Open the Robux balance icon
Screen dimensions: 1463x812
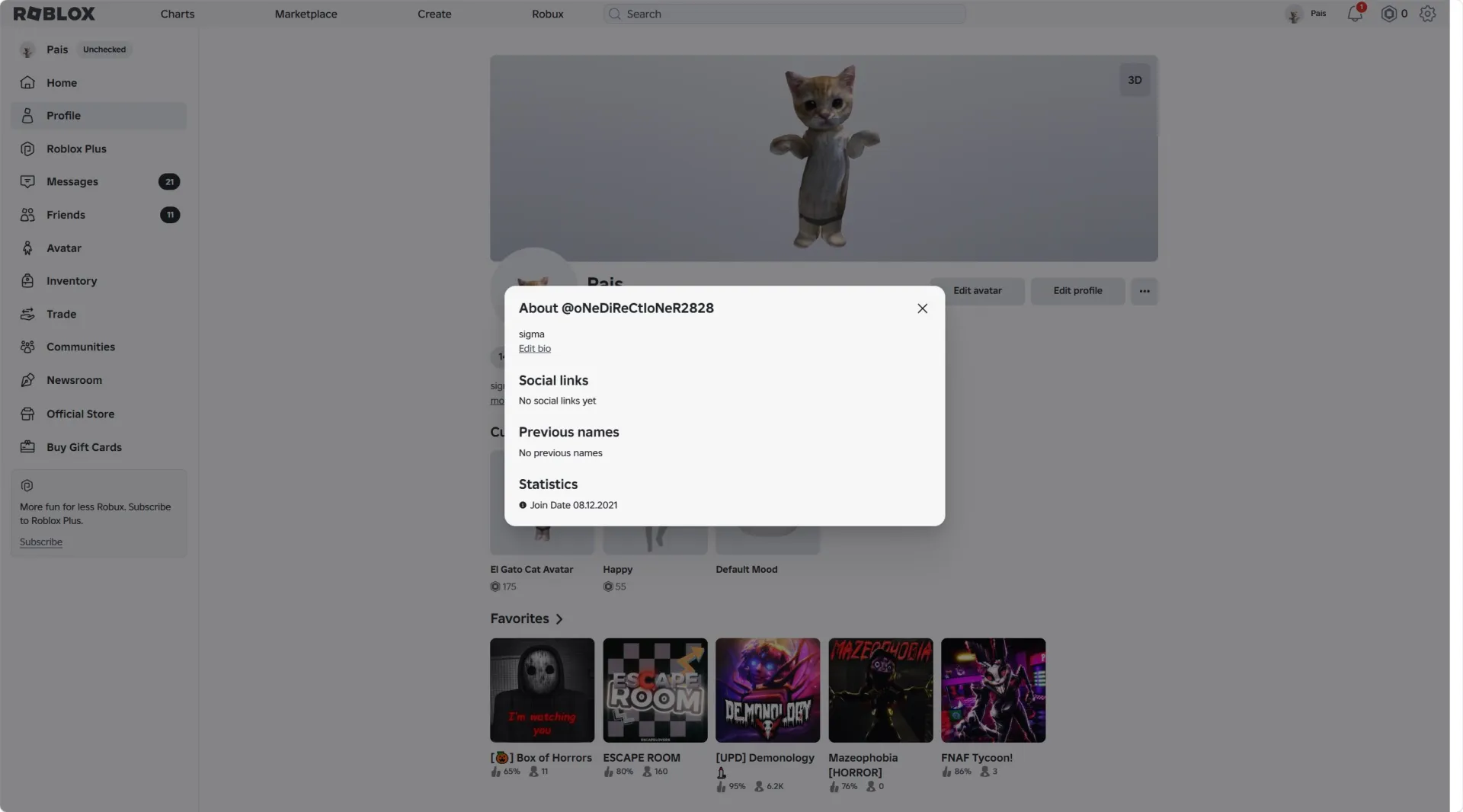pos(1388,14)
